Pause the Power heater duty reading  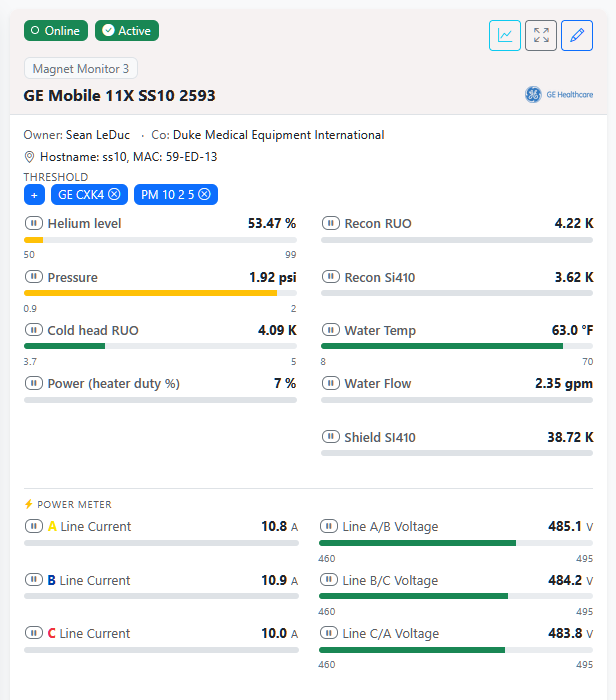tap(34, 383)
